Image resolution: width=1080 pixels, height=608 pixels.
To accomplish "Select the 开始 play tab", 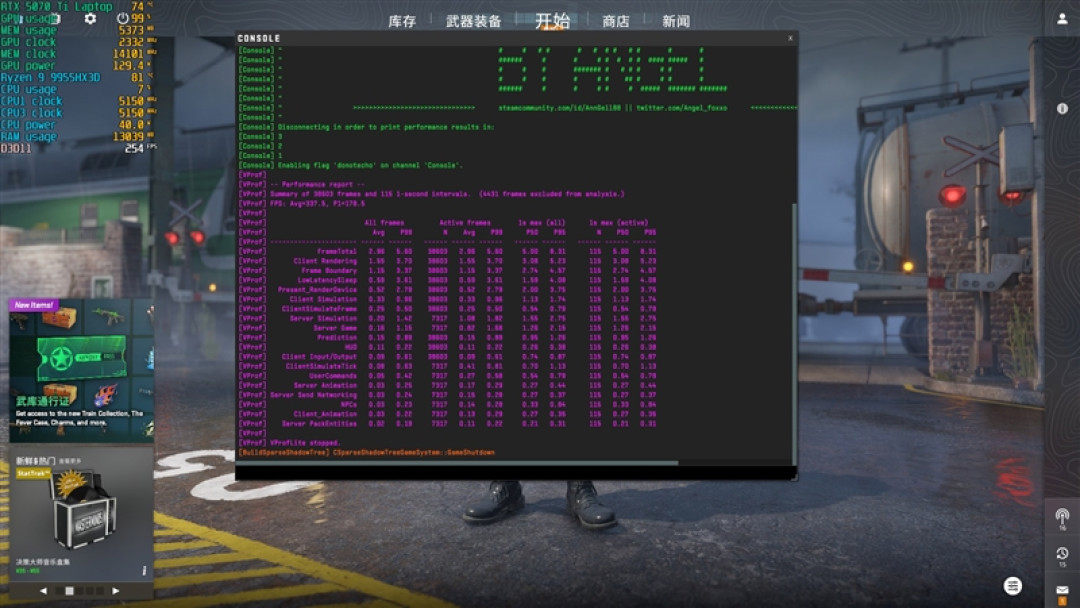I will click(552, 21).
